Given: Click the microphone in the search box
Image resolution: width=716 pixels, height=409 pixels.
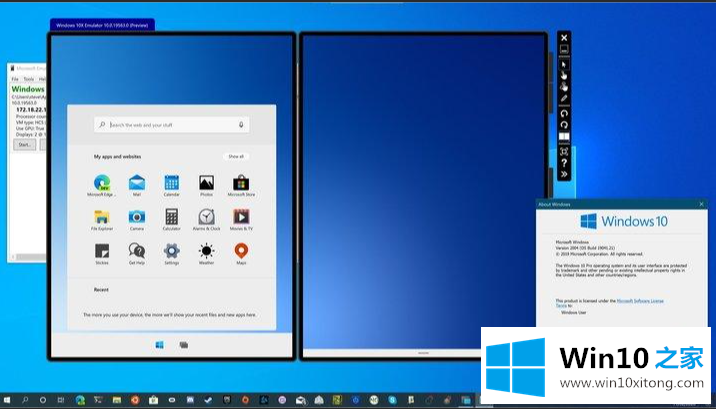Looking at the screenshot, I should [x=241, y=125].
